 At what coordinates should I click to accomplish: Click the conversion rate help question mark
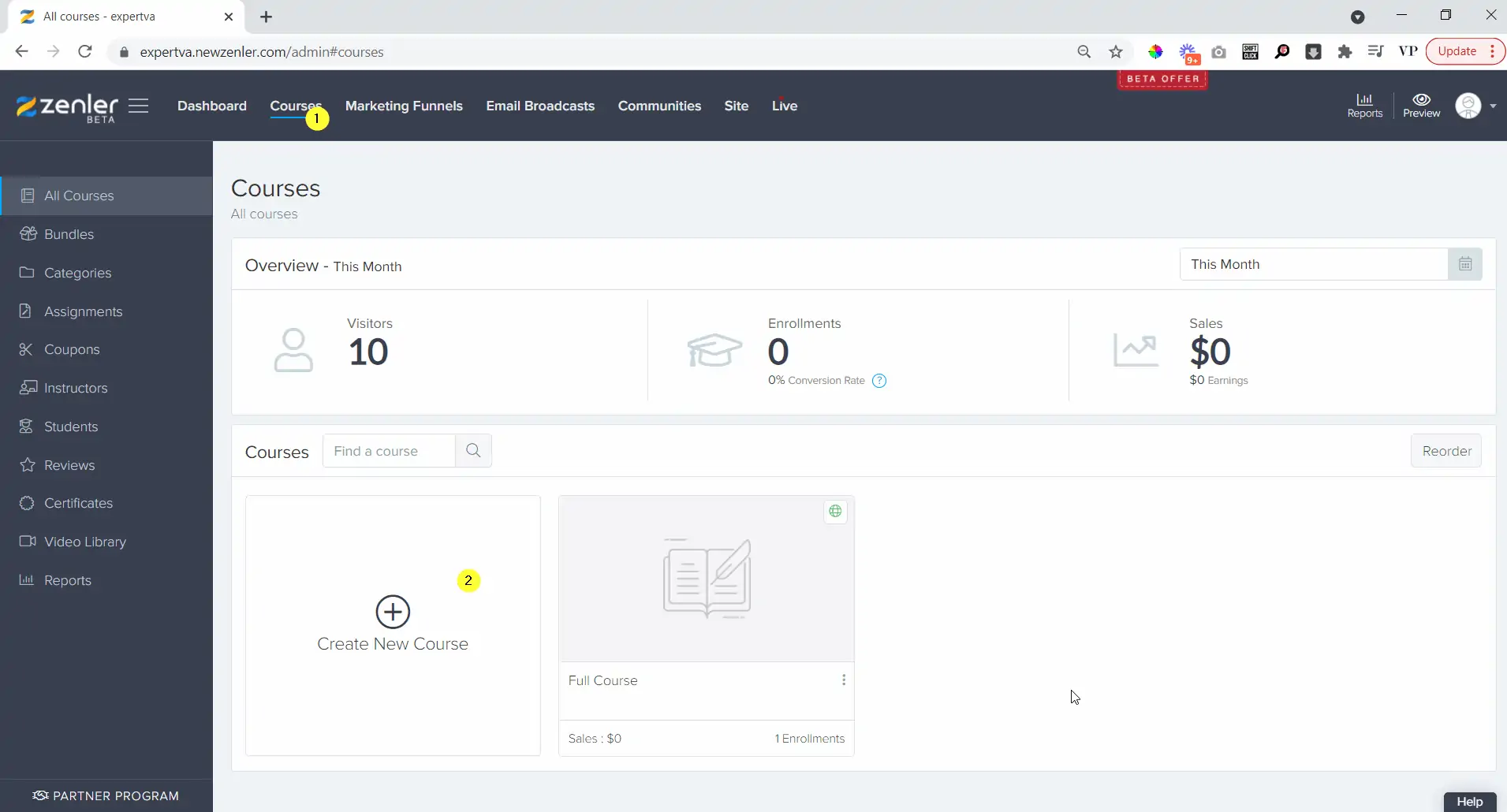879,381
